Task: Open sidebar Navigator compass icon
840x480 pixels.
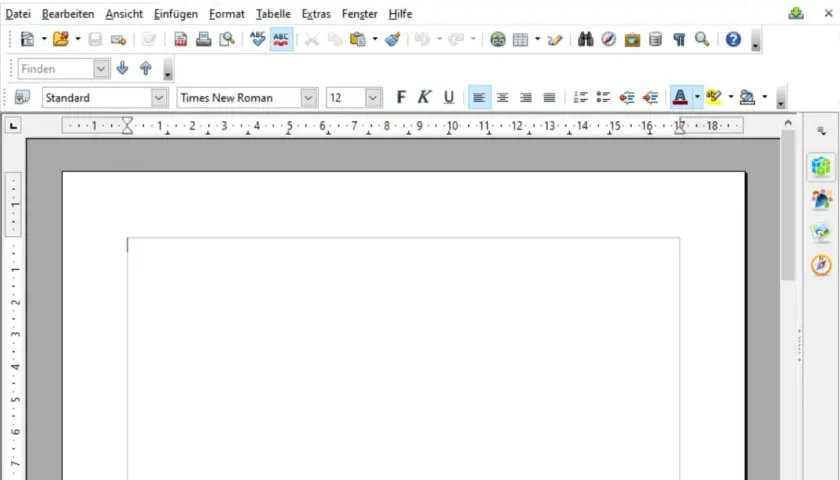Action: tap(821, 265)
